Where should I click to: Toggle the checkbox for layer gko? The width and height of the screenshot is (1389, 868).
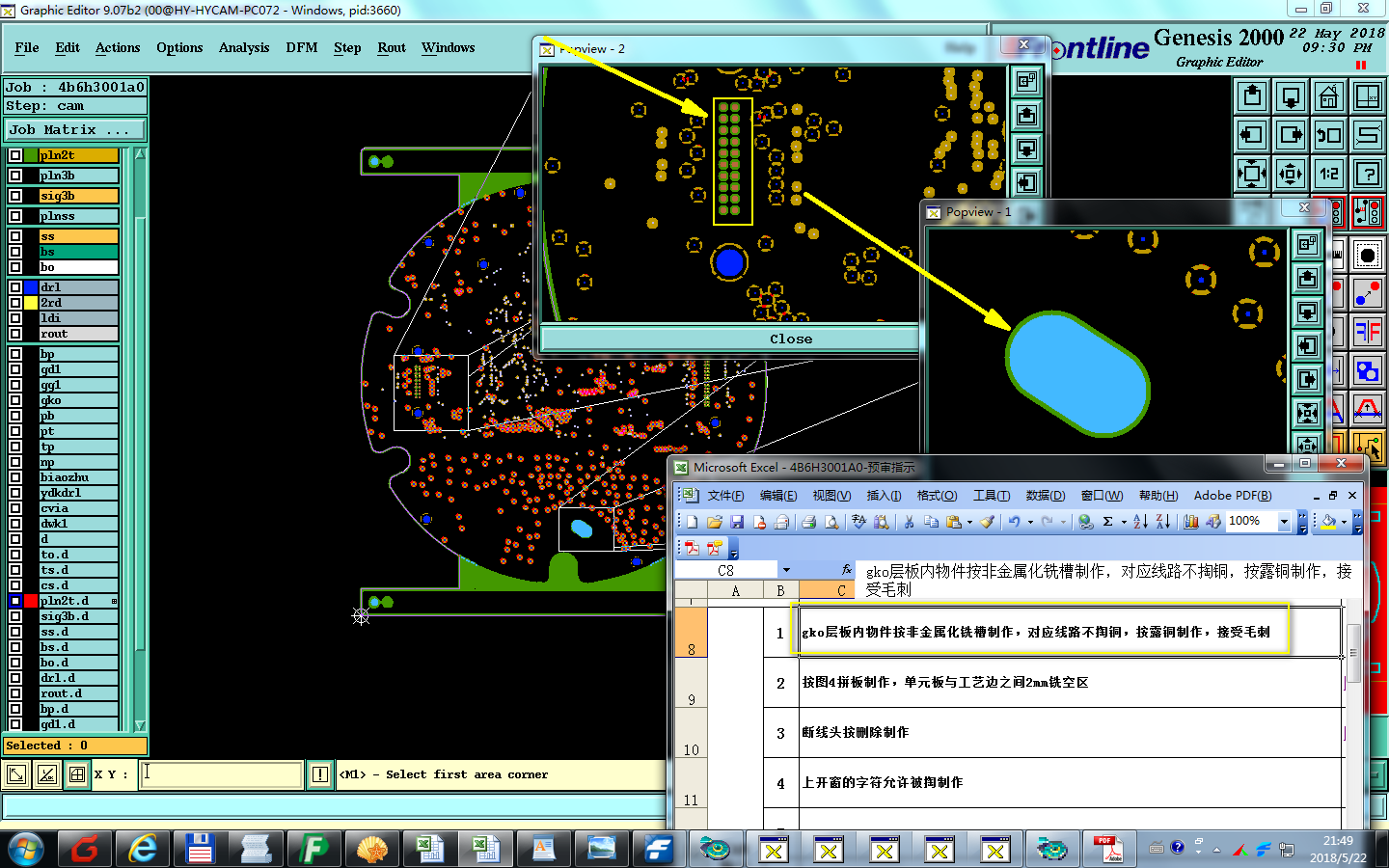tap(15, 400)
